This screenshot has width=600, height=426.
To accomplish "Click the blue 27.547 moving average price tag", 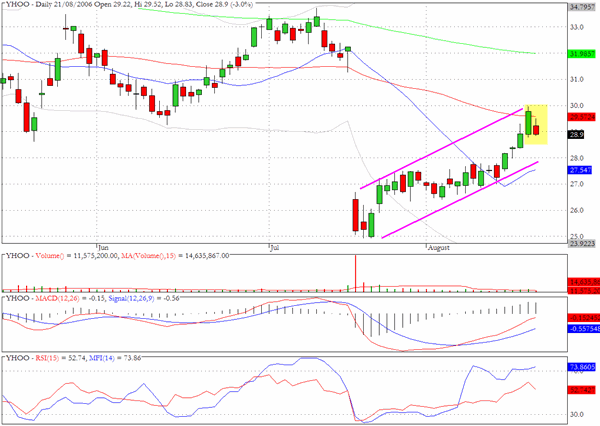I will [580, 170].
